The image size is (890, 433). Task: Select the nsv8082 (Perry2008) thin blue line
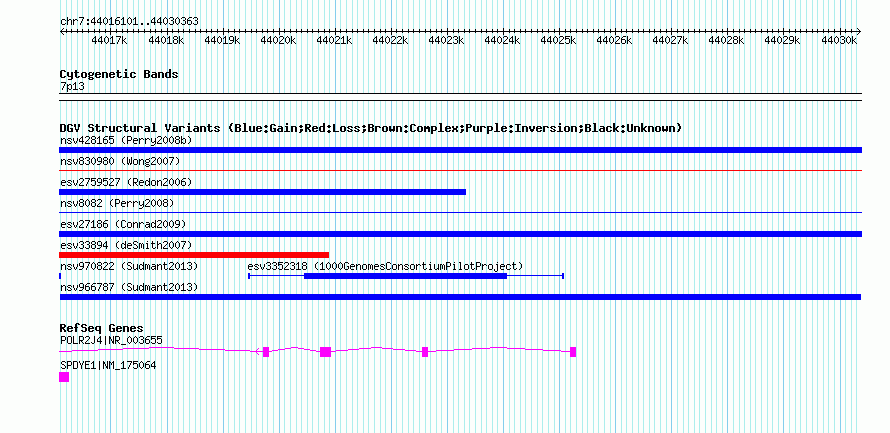coord(460,212)
